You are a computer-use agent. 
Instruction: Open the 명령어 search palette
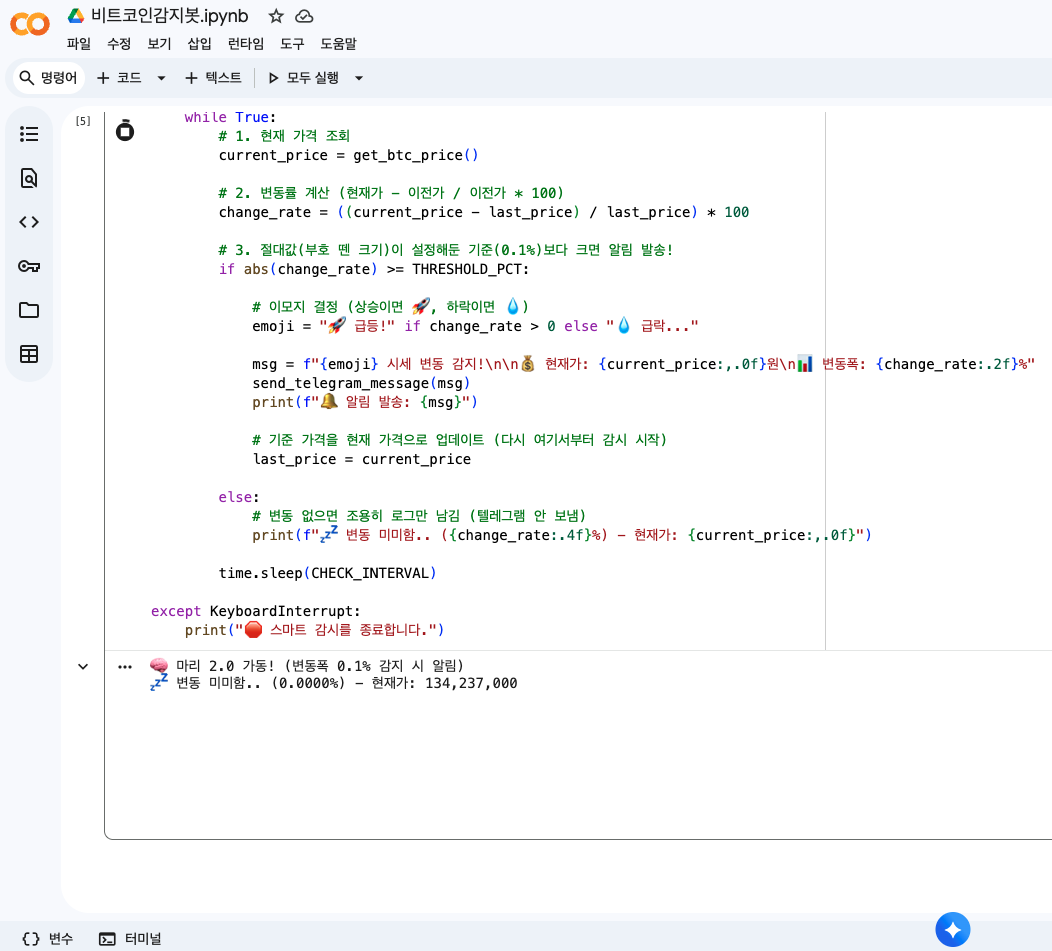48,78
